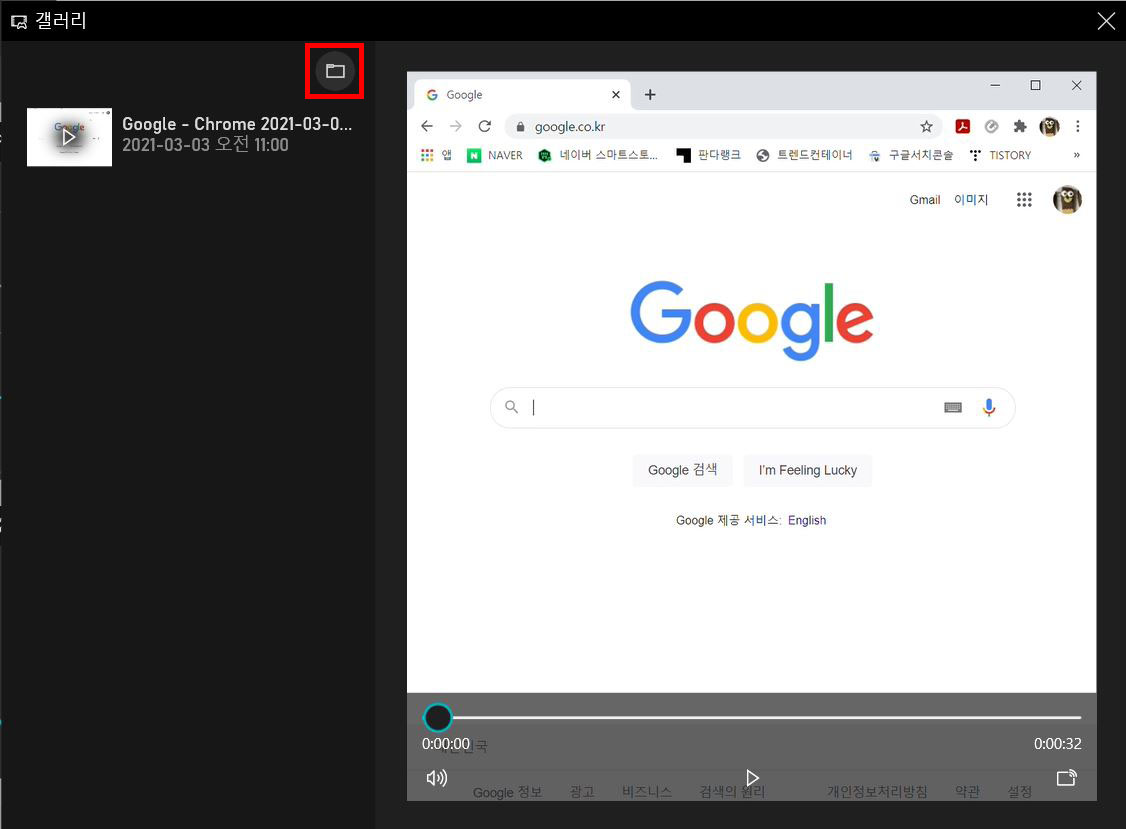Open the 트렌드컨테이너 bookmark
1126x829 pixels.
point(804,155)
